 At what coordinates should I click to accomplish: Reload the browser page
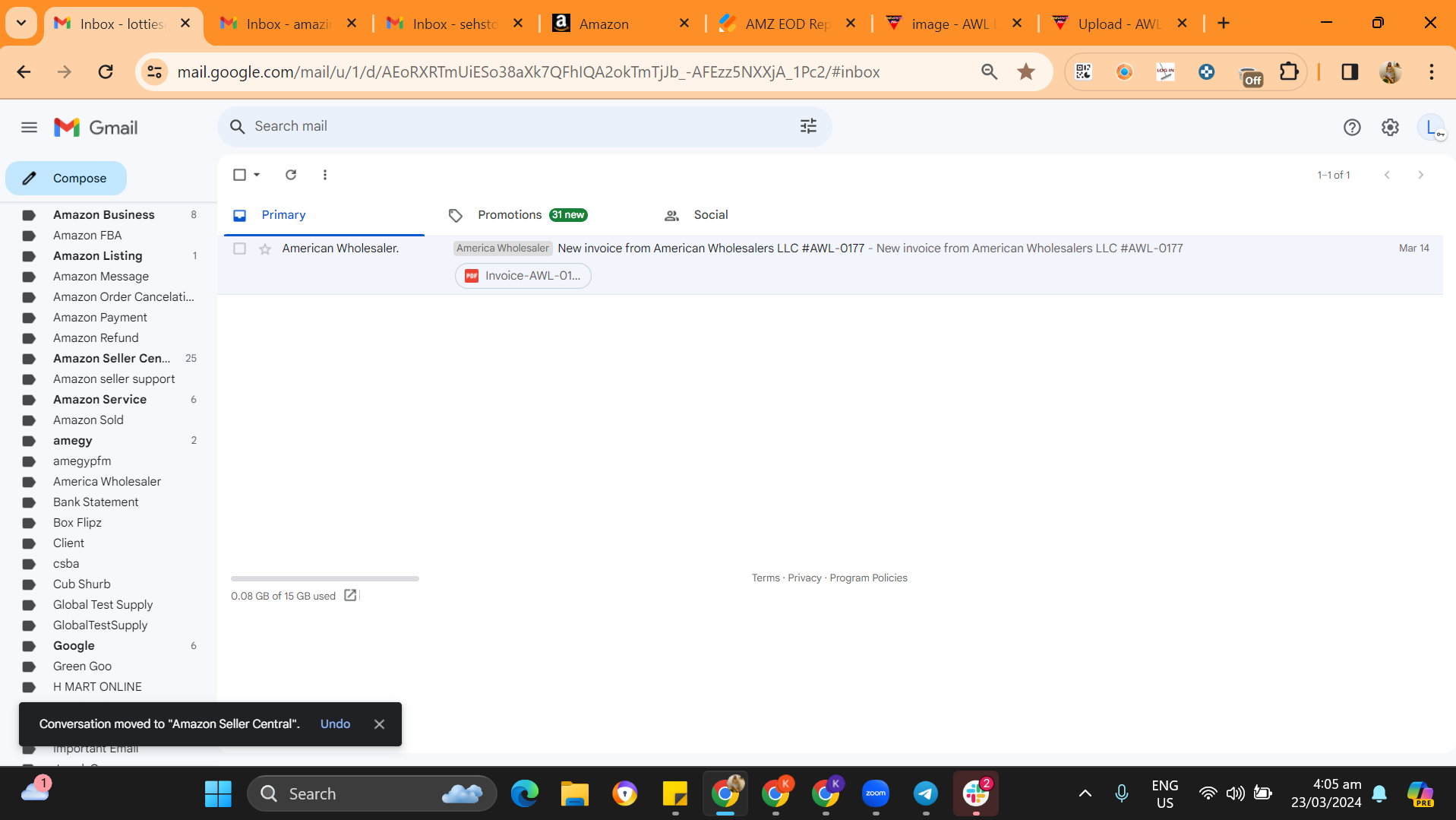[x=106, y=72]
